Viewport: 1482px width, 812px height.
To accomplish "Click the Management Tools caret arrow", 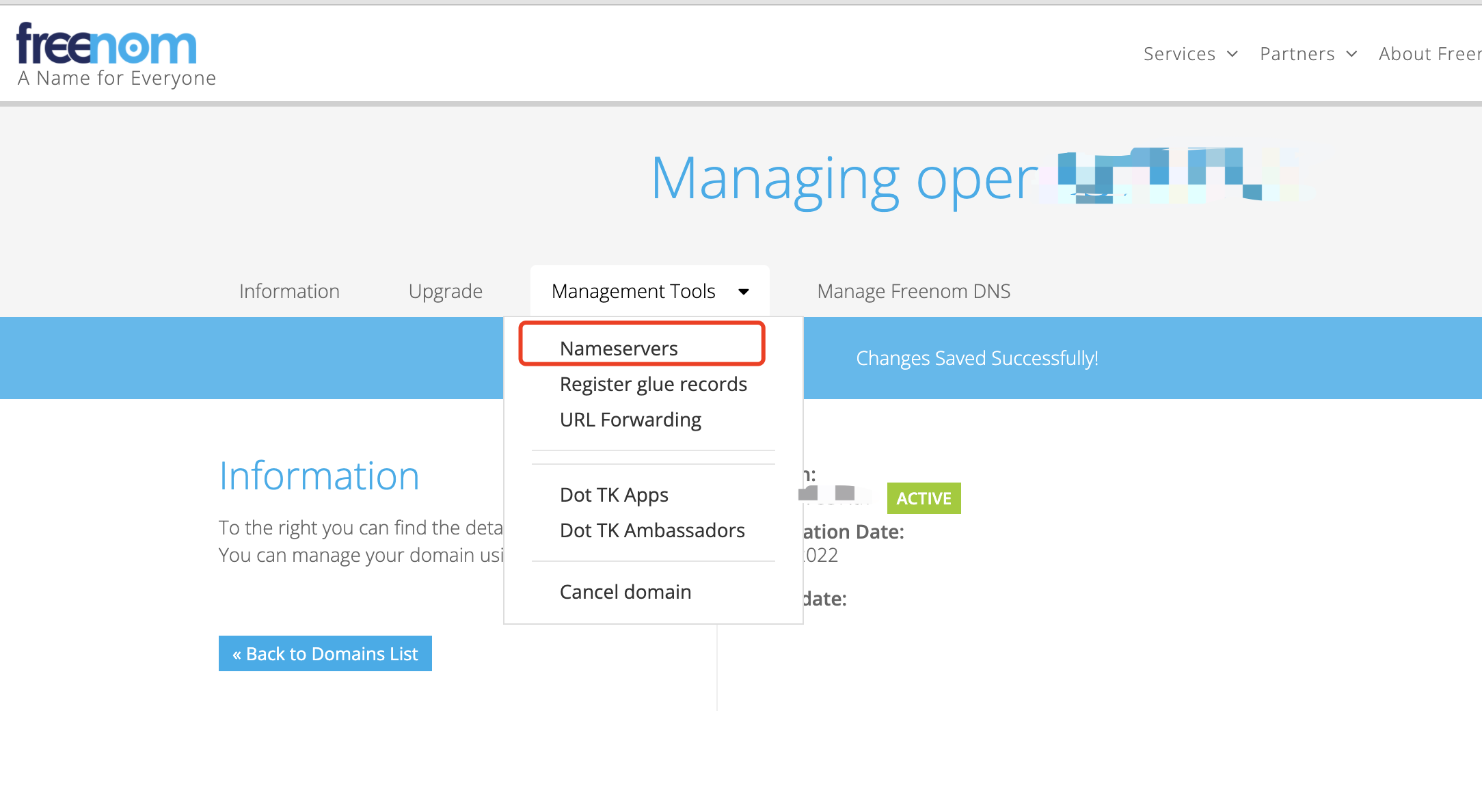I will pyautogui.click(x=744, y=292).
